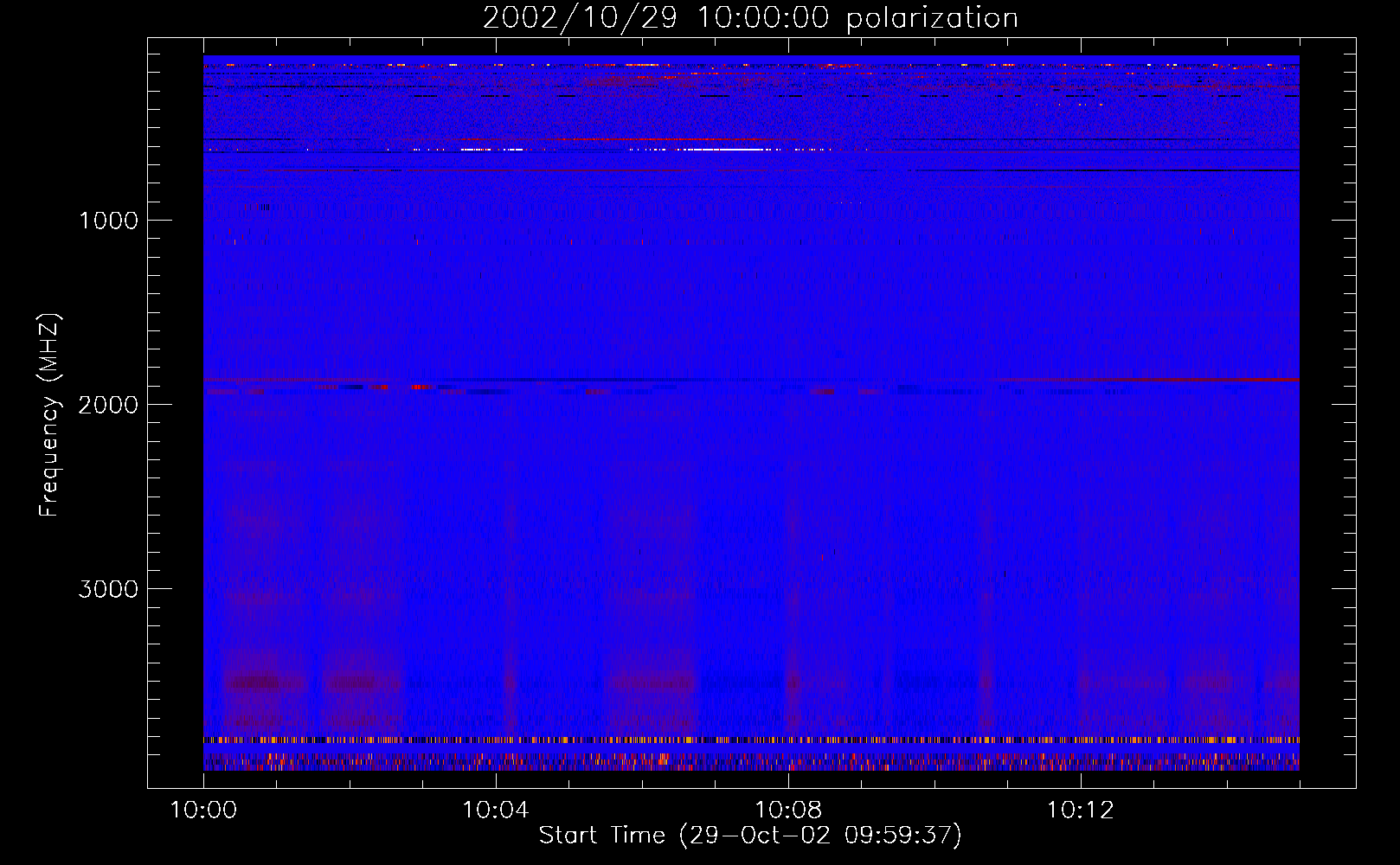Click the spectrogram plot area
The image size is (1400, 865).
pyautogui.click(x=751, y=413)
